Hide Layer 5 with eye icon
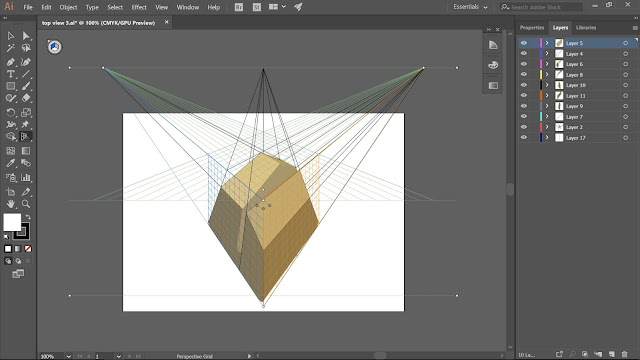 [x=524, y=43]
